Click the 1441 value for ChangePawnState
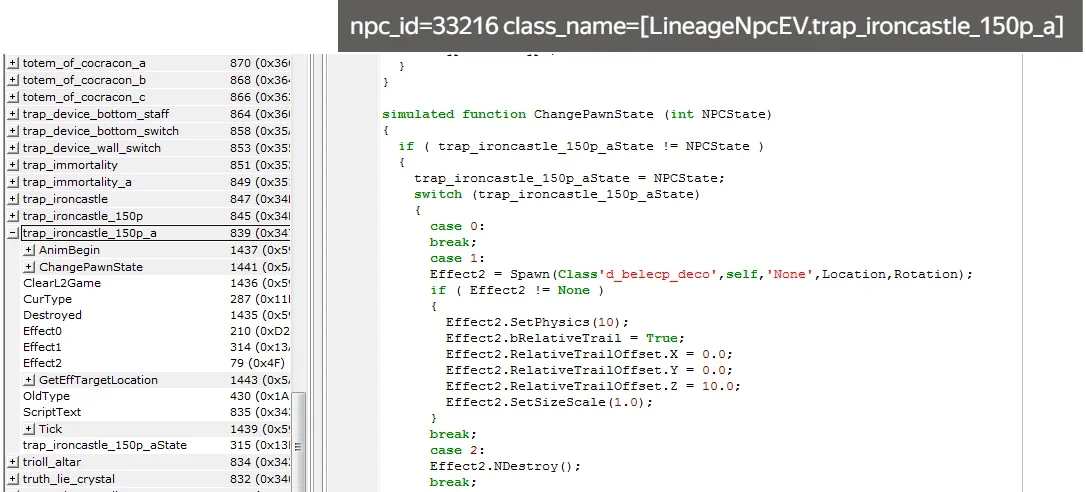The height and width of the screenshot is (492, 1086). [x=260, y=267]
